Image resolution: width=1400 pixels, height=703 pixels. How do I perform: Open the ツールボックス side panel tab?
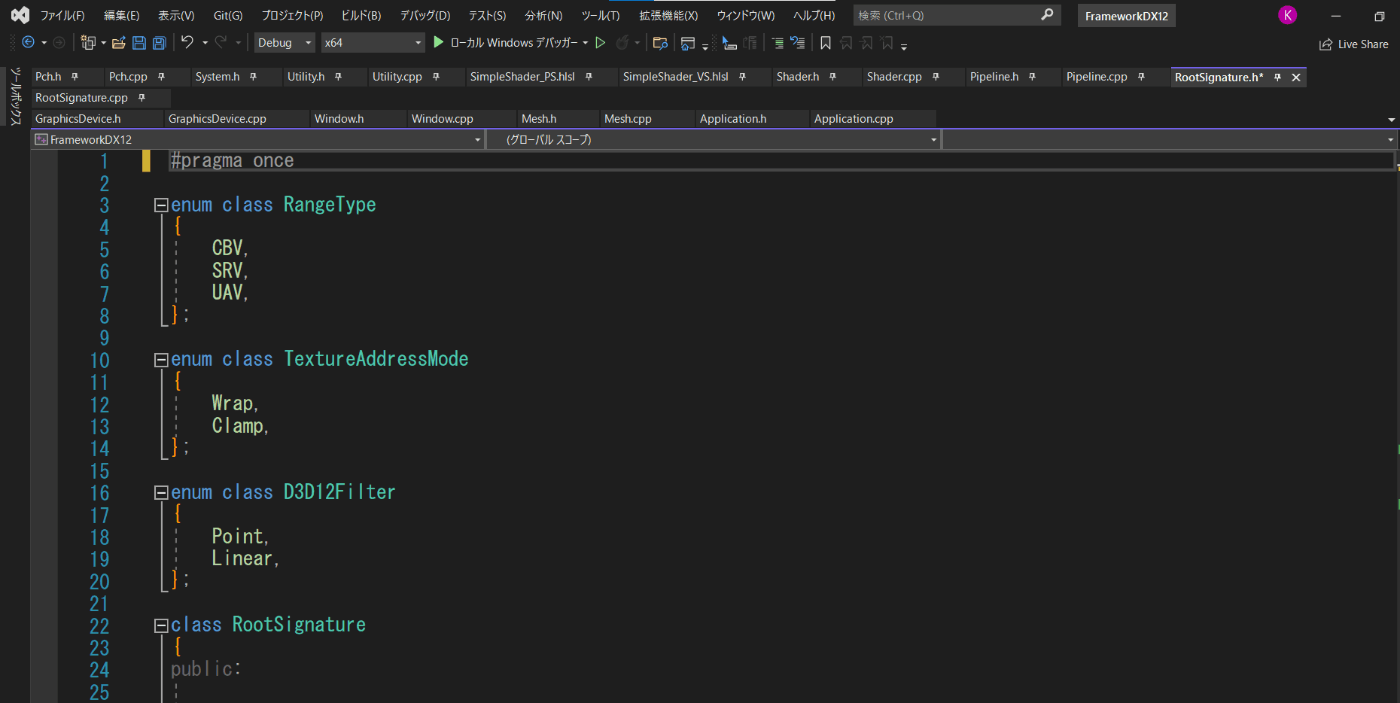click(x=15, y=97)
